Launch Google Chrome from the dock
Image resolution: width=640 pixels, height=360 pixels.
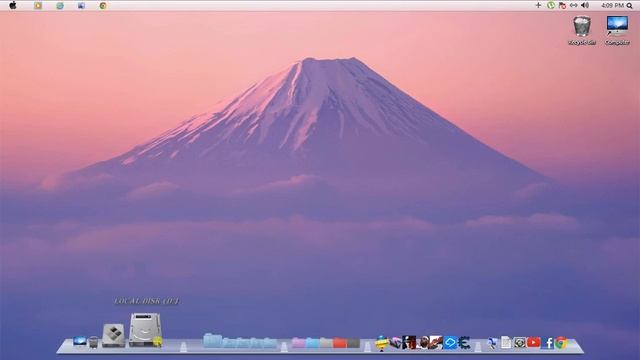561,343
